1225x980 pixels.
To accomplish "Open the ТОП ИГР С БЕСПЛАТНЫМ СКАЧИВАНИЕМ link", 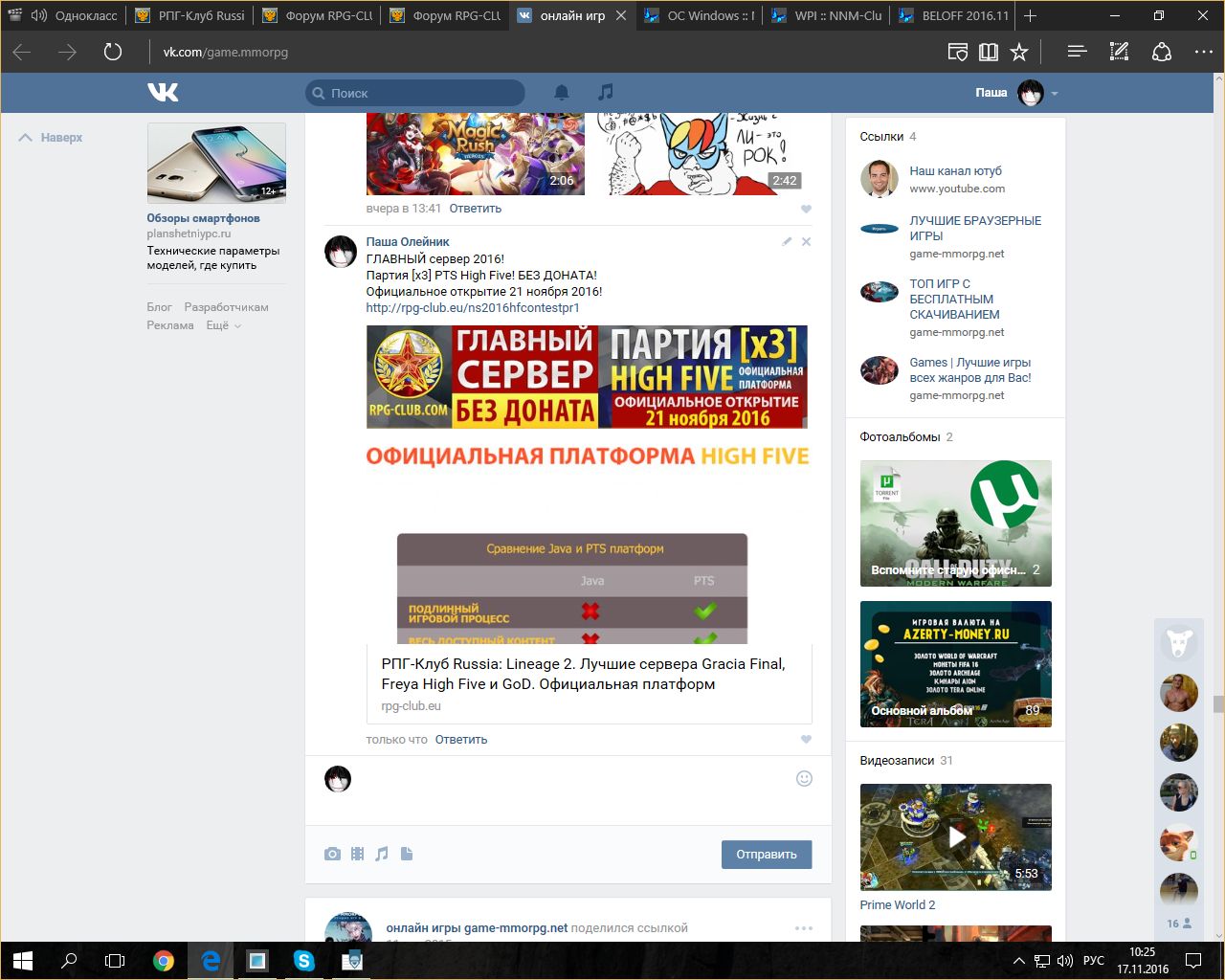I will [x=957, y=299].
